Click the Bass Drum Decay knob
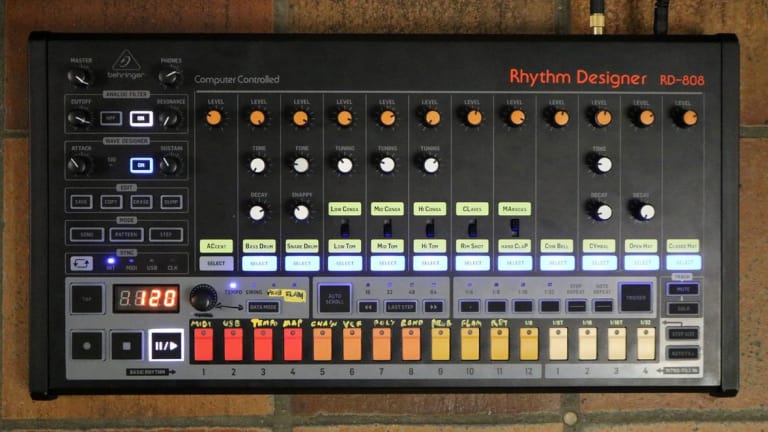The image size is (768, 432). pos(257,212)
